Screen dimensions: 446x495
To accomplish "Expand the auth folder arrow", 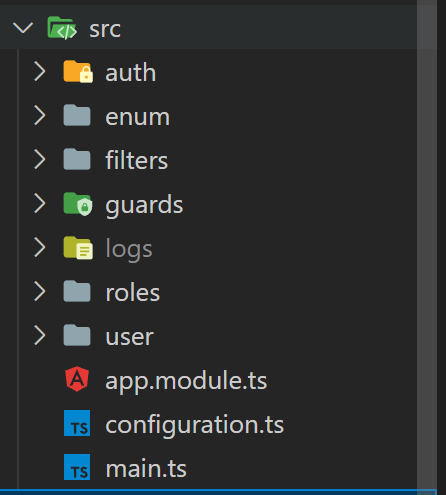I will coord(39,72).
